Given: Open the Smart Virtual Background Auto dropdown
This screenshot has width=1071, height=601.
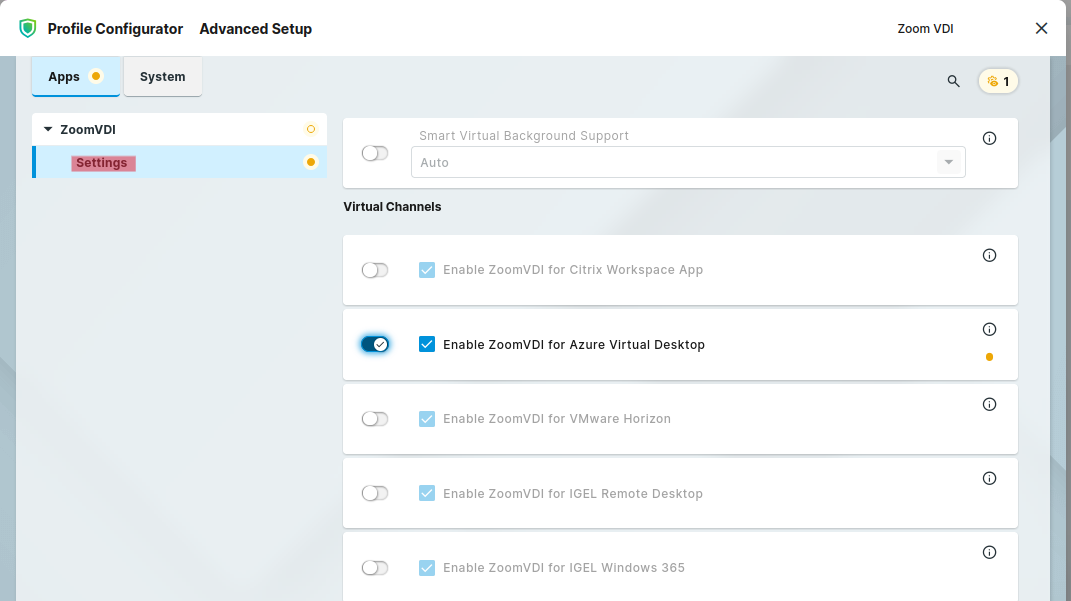Looking at the screenshot, I should pyautogui.click(x=687, y=162).
